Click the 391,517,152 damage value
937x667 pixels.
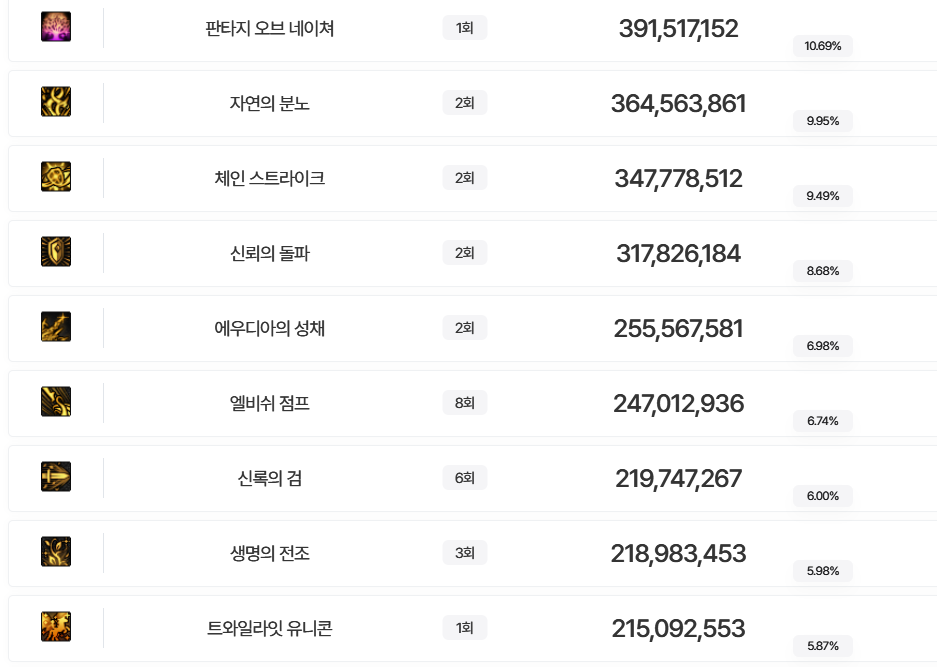[x=678, y=29]
